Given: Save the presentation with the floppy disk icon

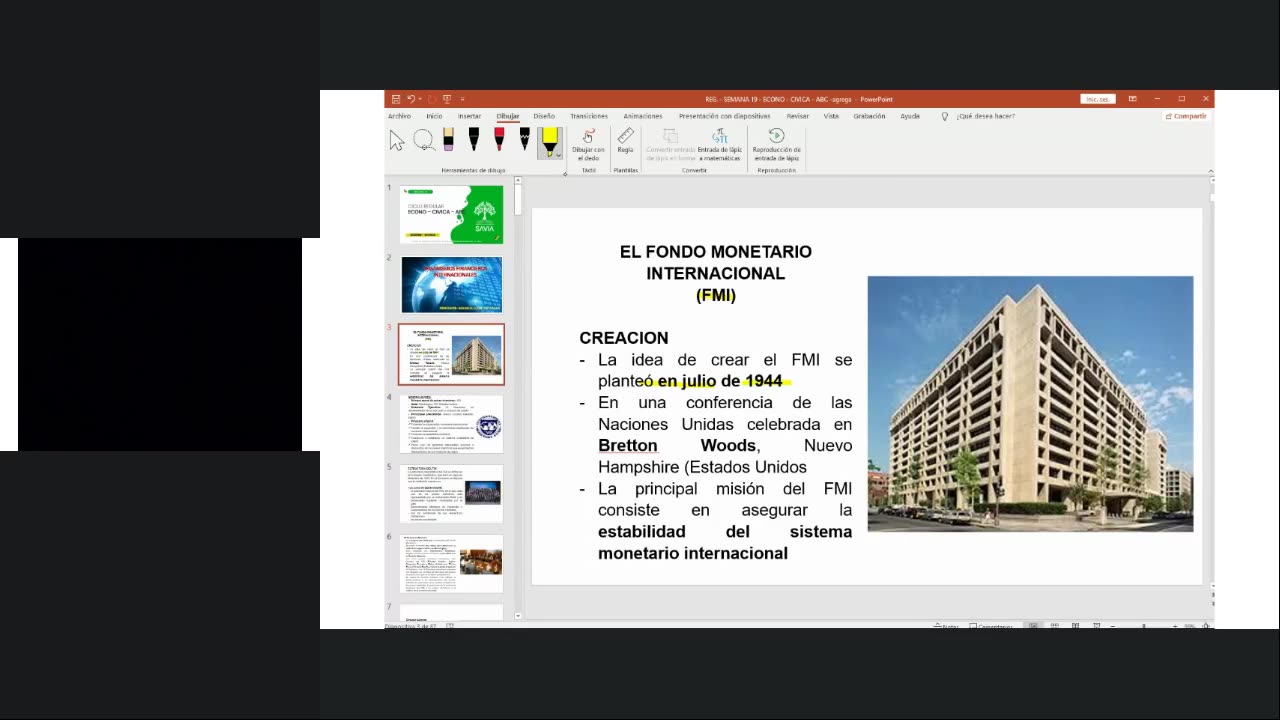Looking at the screenshot, I should click(396, 99).
